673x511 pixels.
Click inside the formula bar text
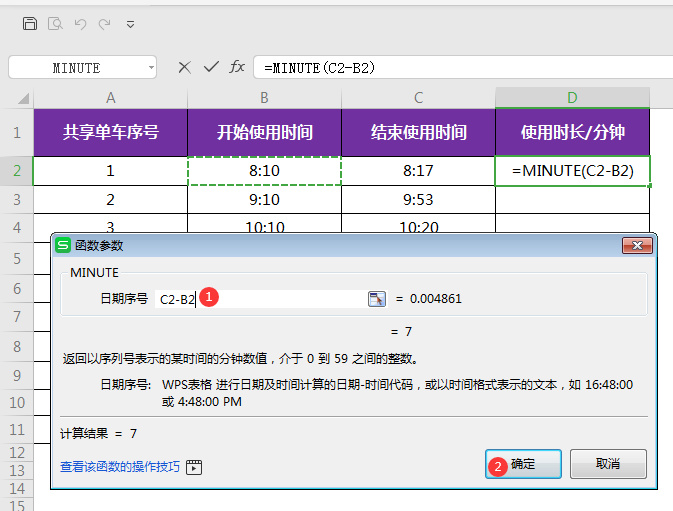(x=450, y=67)
